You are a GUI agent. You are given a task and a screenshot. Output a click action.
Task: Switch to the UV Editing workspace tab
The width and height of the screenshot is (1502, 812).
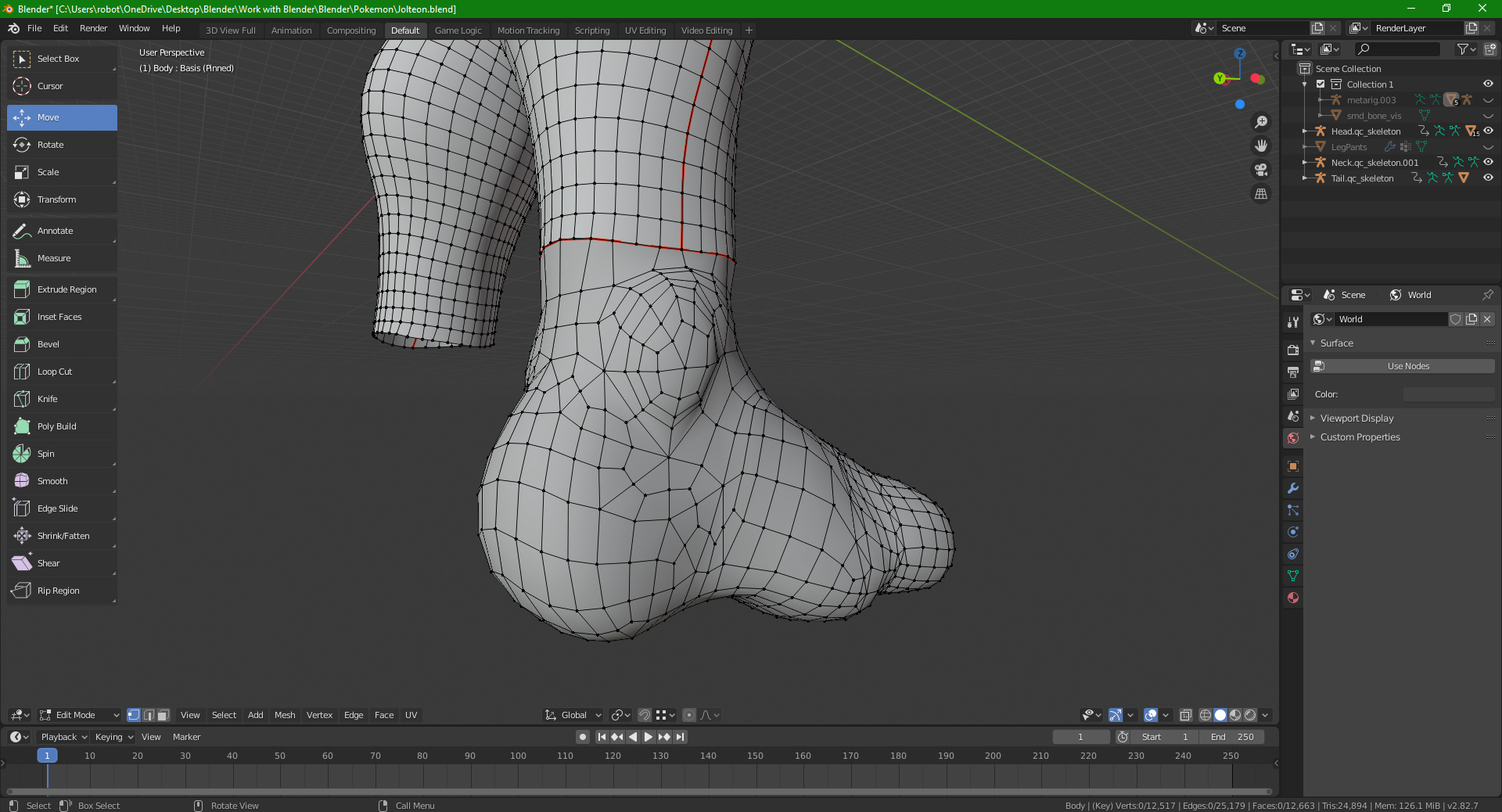coord(645,31)
